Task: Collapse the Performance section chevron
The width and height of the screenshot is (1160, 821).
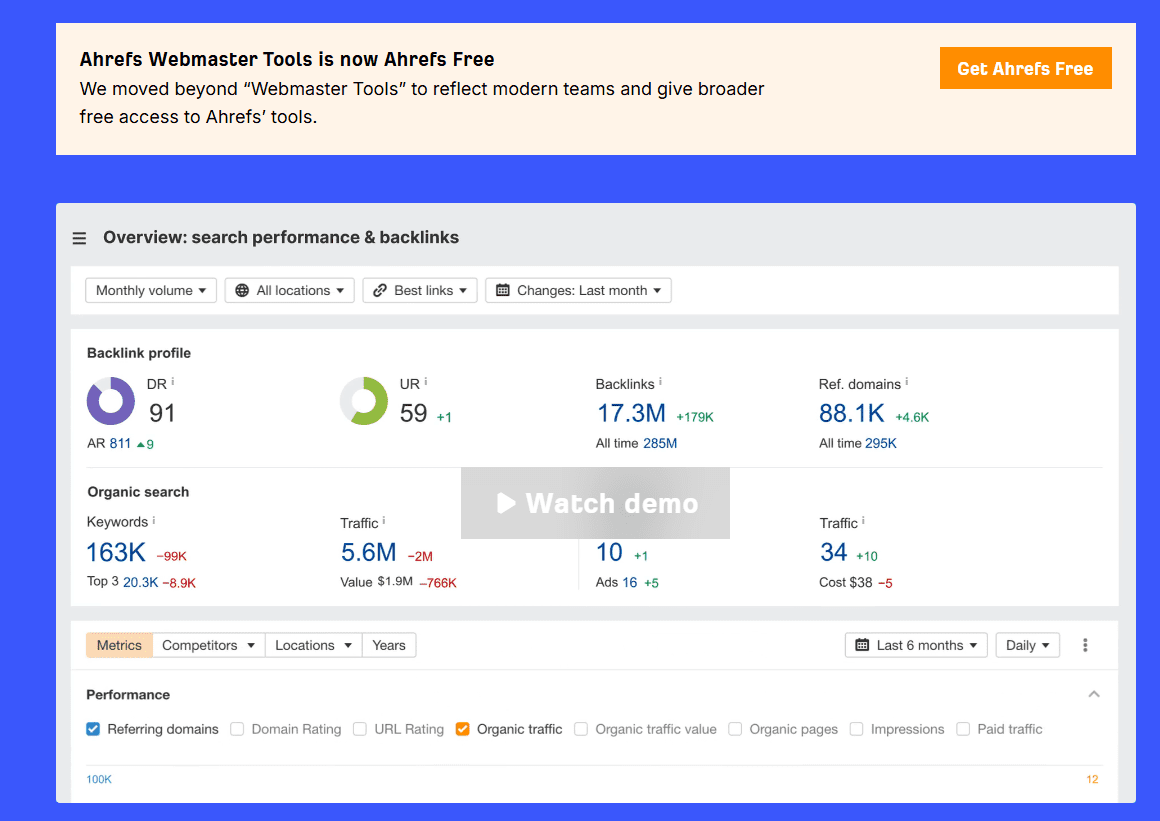Action: [1094, 694]
